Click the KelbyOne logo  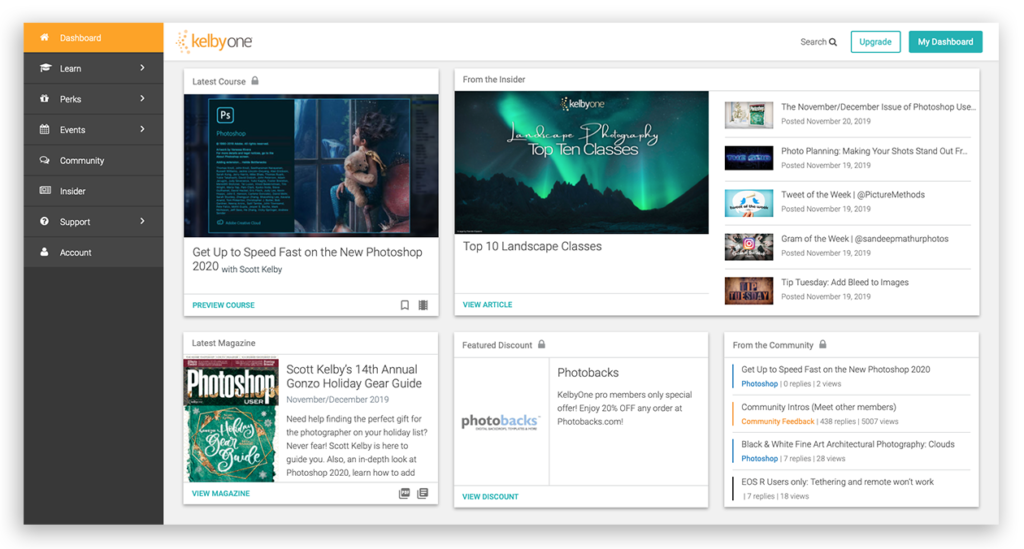pyautogui.click(x=214, y=42)
